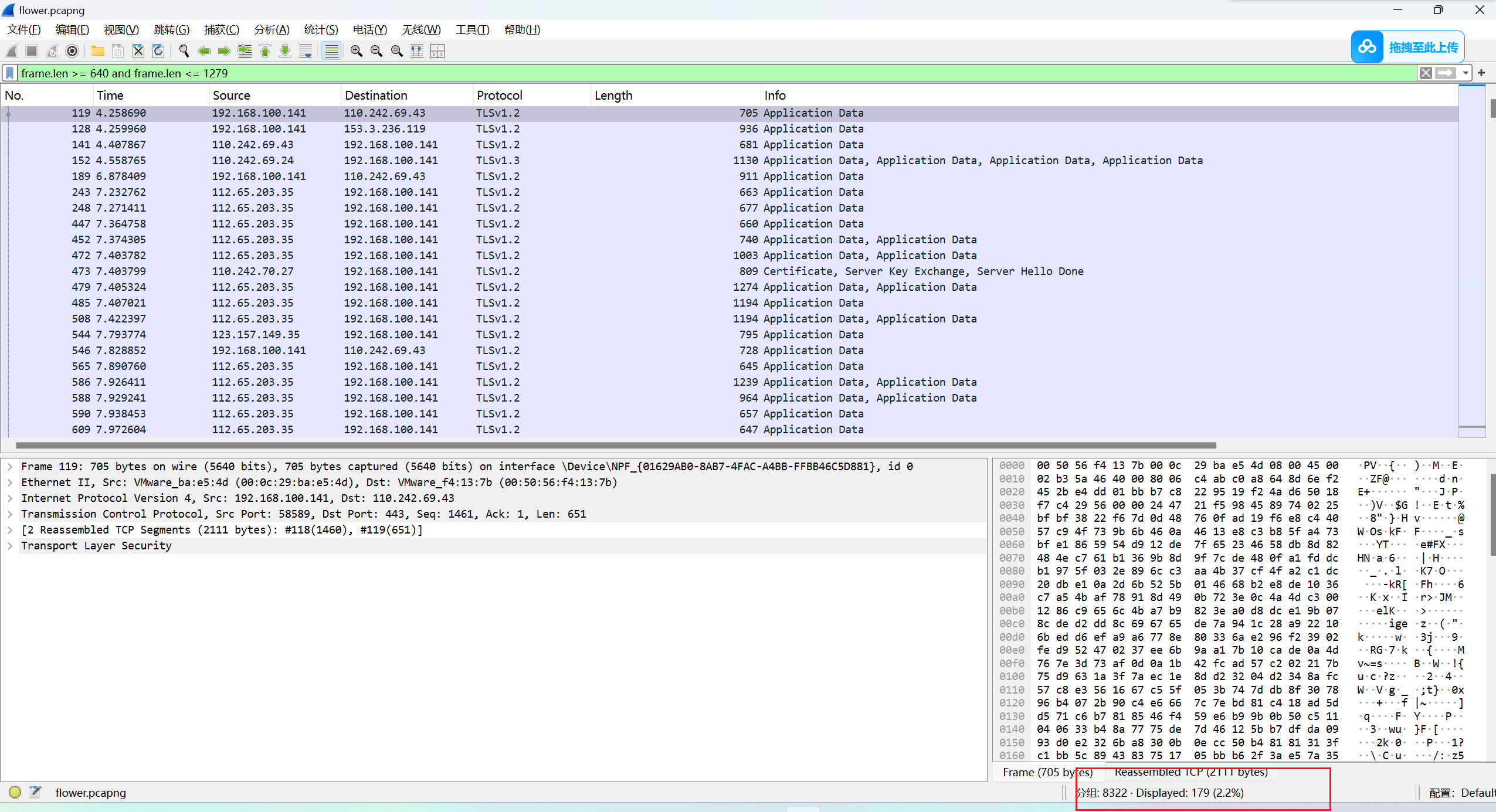Expand the Transport Layer Security tree

10,546
